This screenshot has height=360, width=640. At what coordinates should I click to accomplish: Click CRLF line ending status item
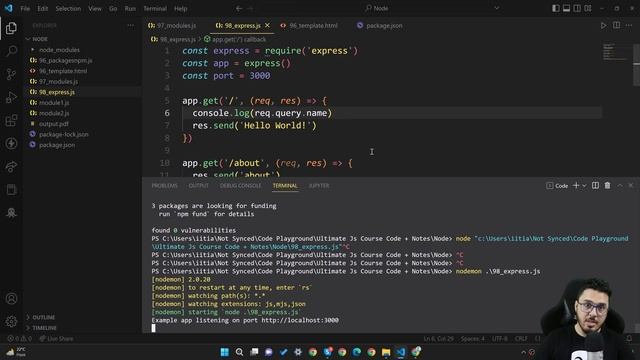pyautogui.click(x=521, y=339)
